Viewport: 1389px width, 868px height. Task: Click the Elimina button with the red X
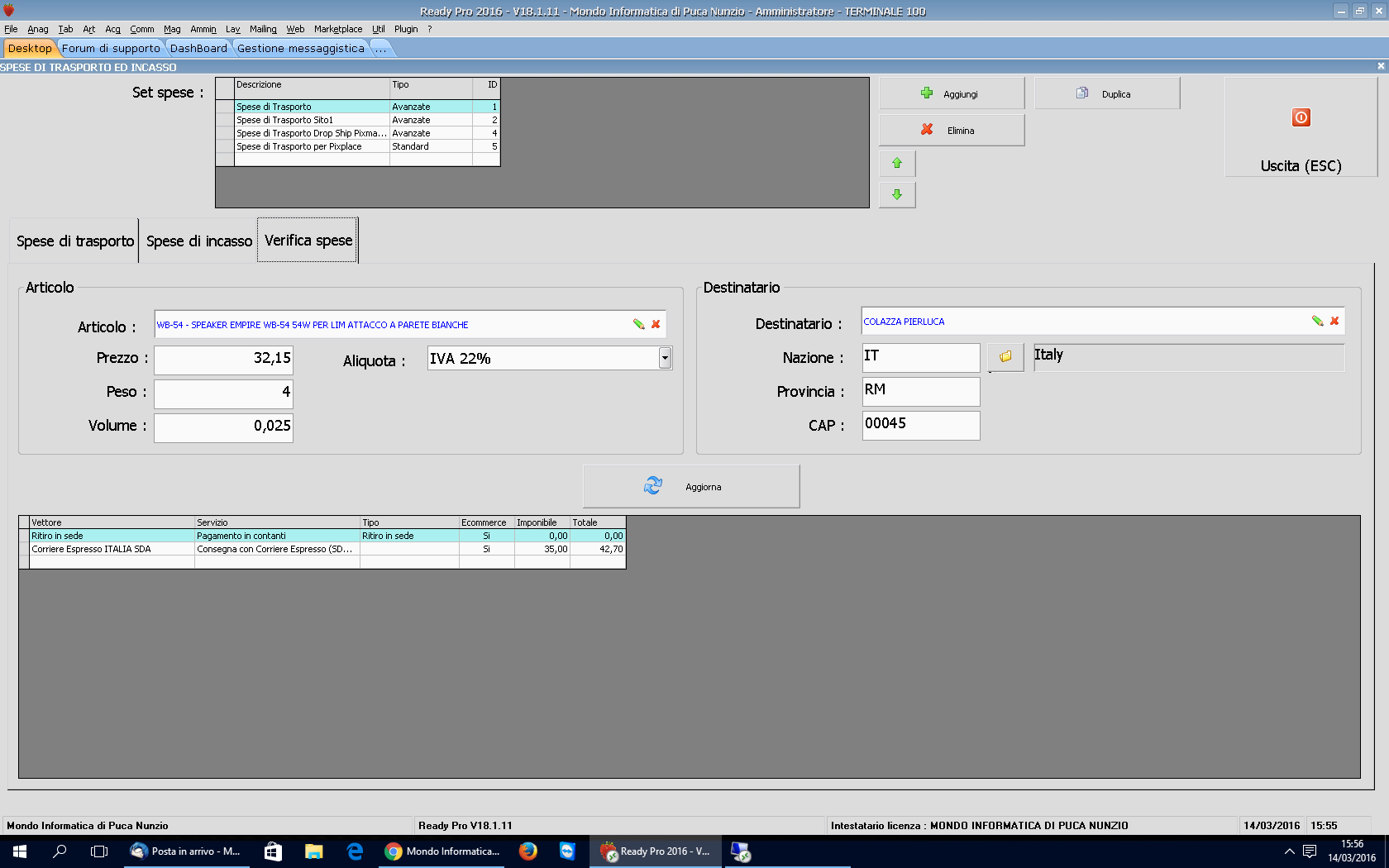point(952,130)
